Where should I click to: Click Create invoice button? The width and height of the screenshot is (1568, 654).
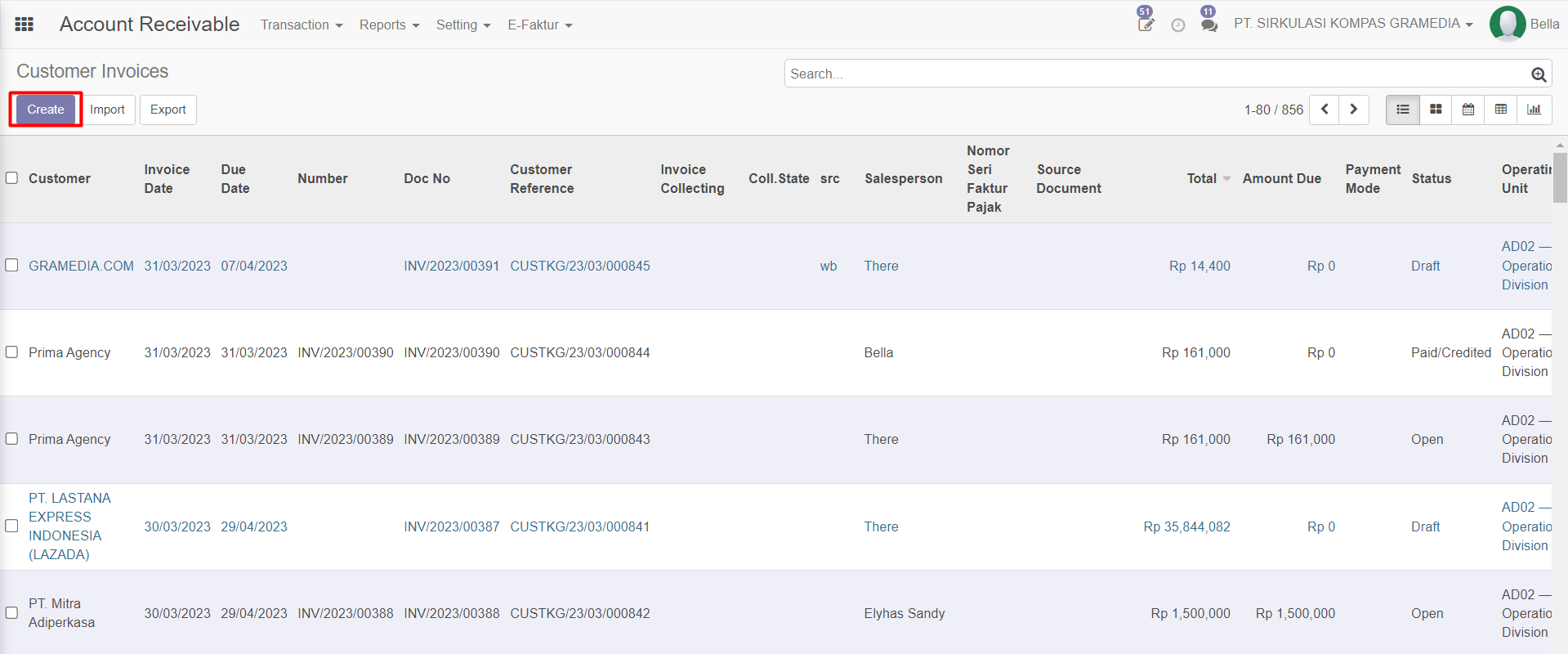[x=46, y=110]
